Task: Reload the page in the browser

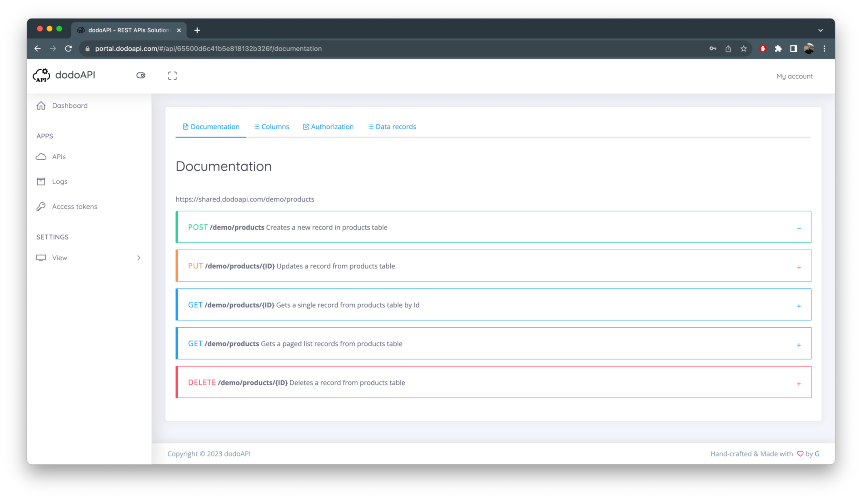Action: [68, 48]
